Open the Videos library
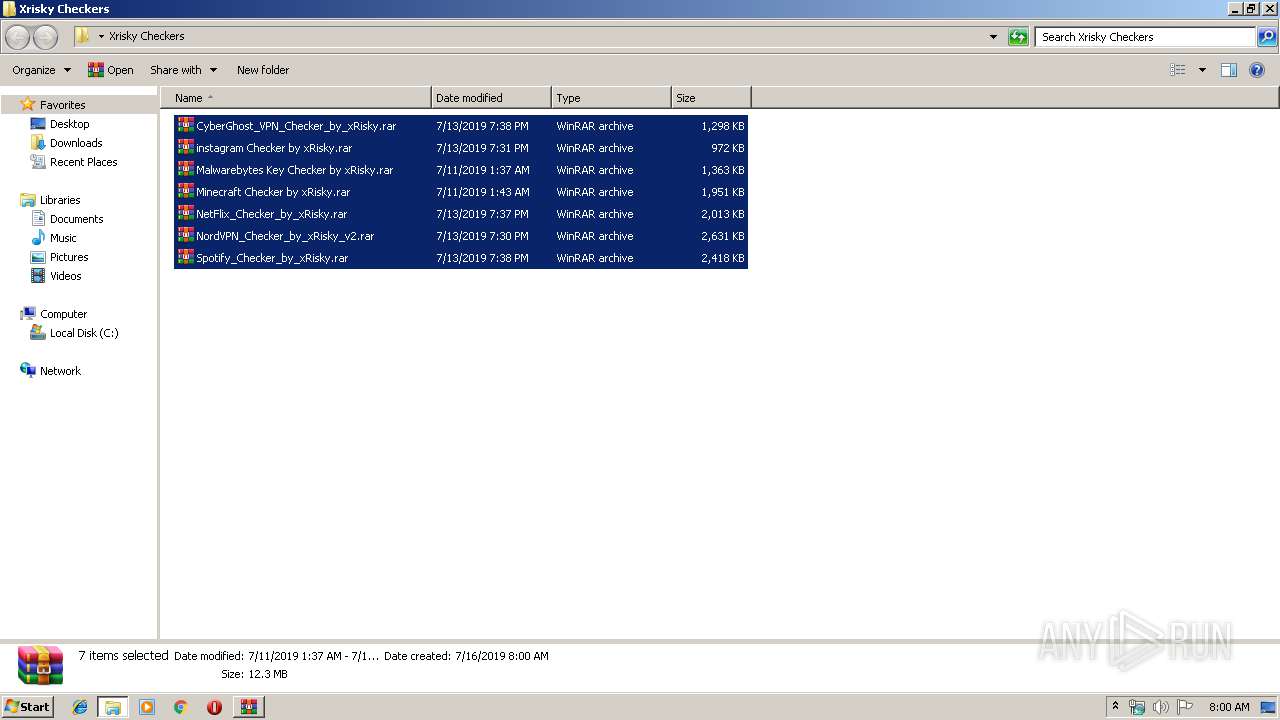 point(65,276)
